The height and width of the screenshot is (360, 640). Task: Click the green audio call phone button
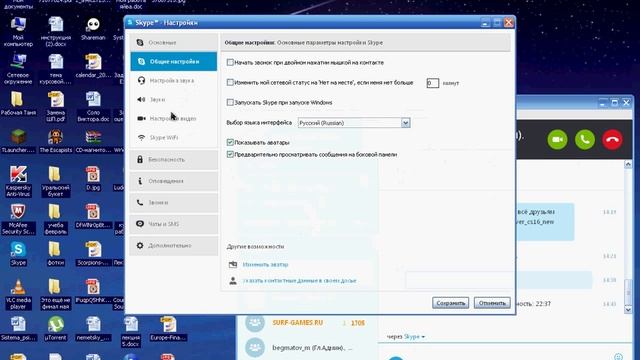(584, 140)
